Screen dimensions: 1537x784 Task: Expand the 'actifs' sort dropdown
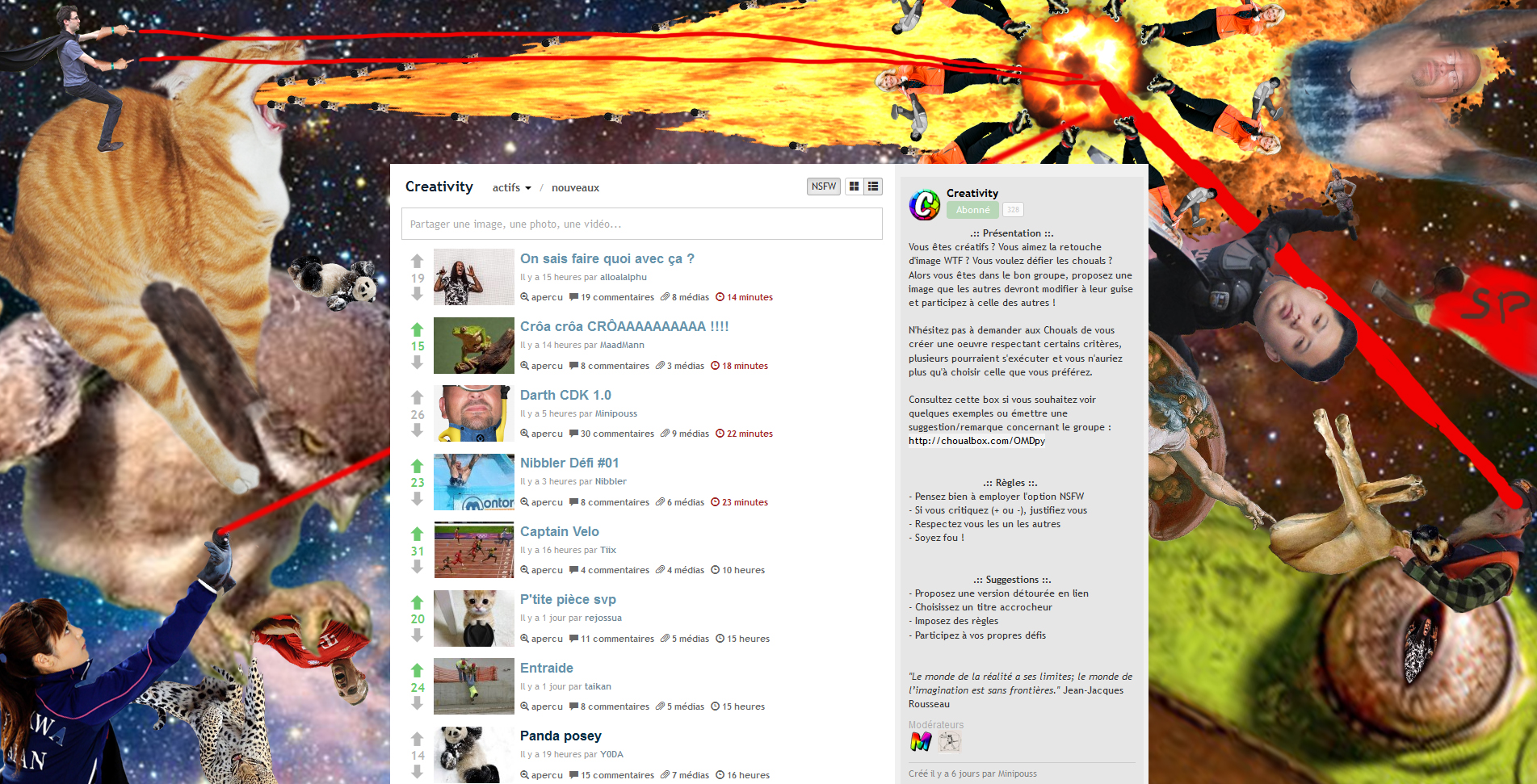(x=511, y=188)
